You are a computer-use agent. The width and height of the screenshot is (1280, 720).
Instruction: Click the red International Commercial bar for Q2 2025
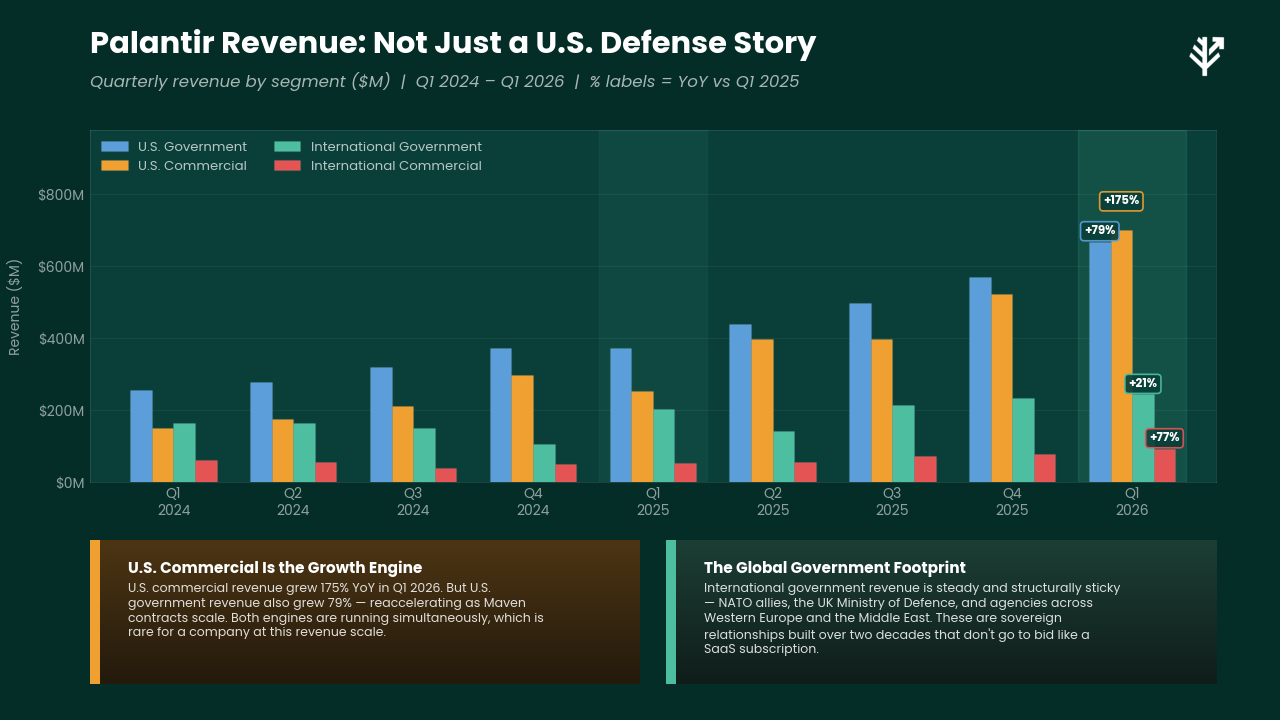pos(805,472)
